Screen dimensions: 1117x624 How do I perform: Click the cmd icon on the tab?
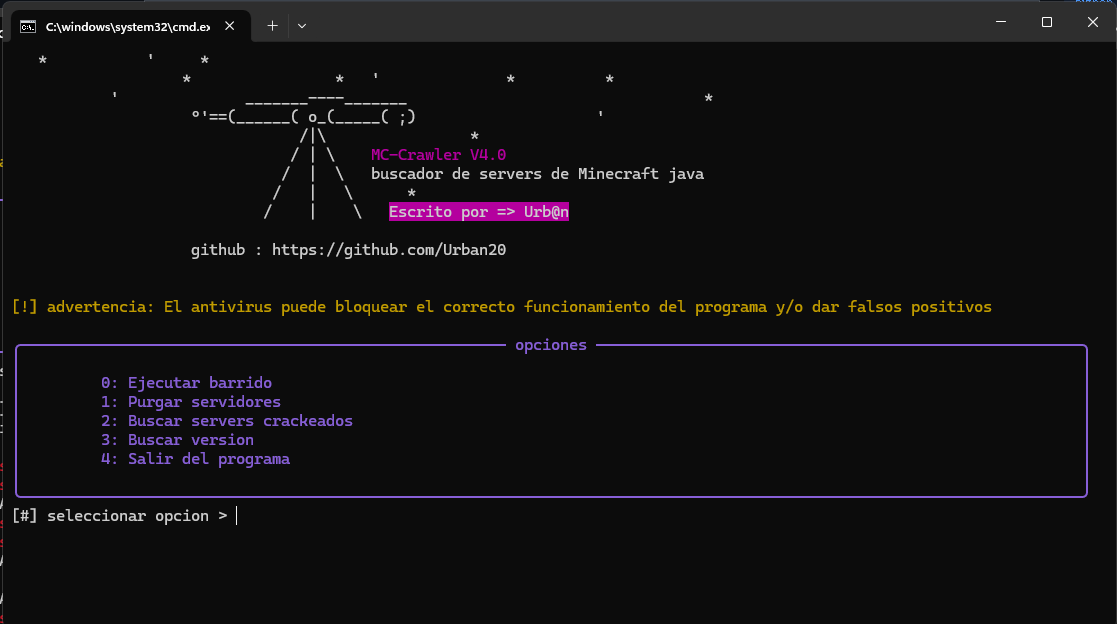click(28, 27)
